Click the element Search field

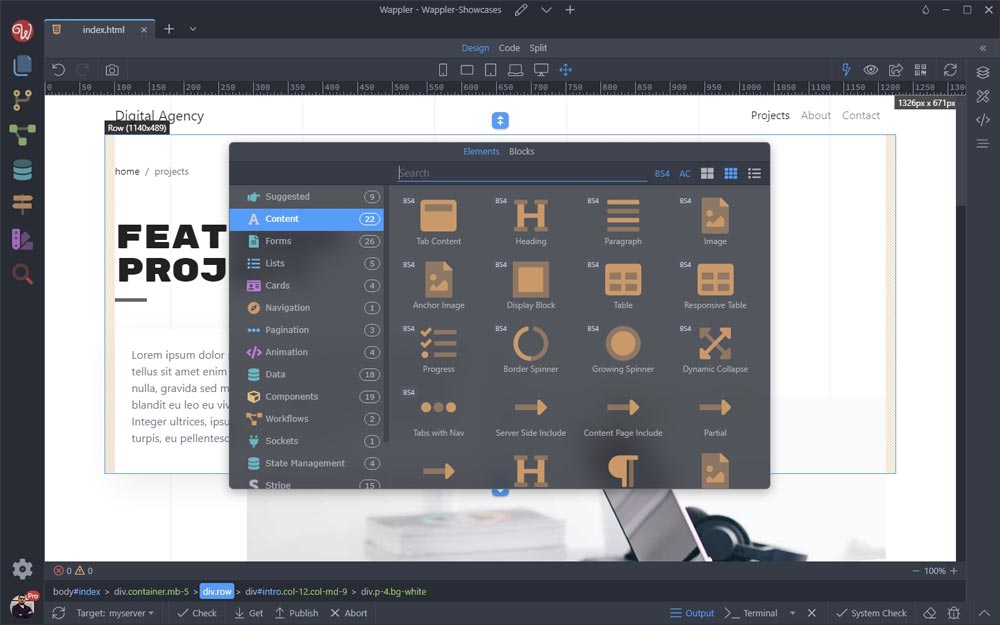pyautogui.click(x=521, y=173)
